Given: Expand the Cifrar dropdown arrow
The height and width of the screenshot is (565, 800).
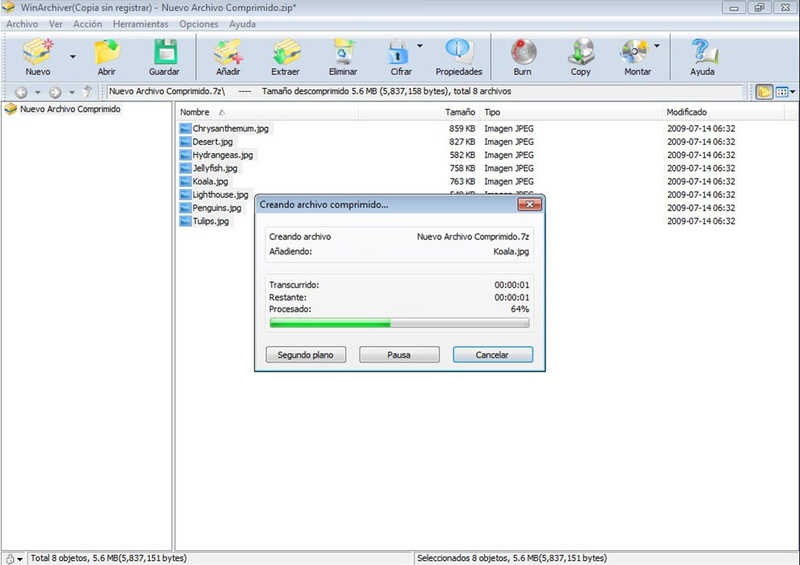Looking at the screenshot, I should click(419, 46).
